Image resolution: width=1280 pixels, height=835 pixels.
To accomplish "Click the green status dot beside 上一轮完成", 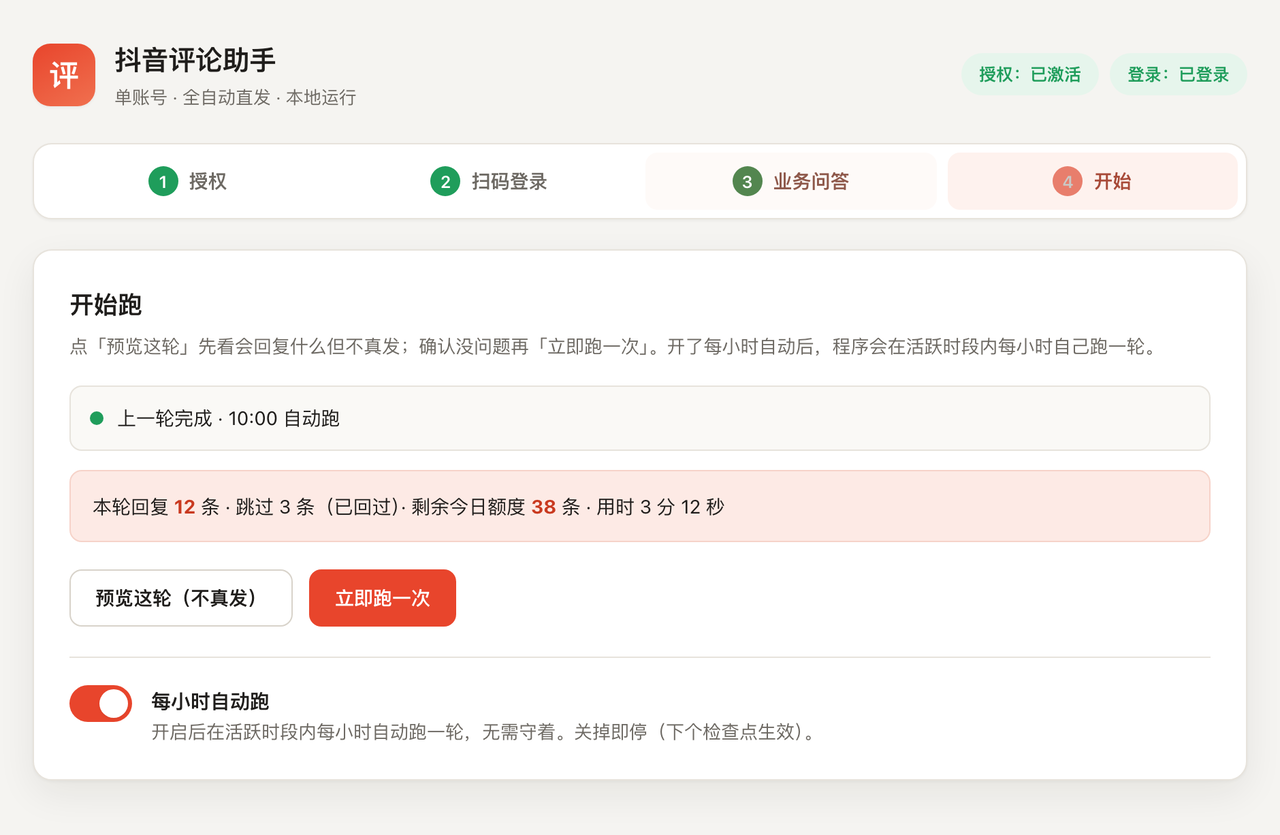I will pyautogui.click(x=97, y=418).
